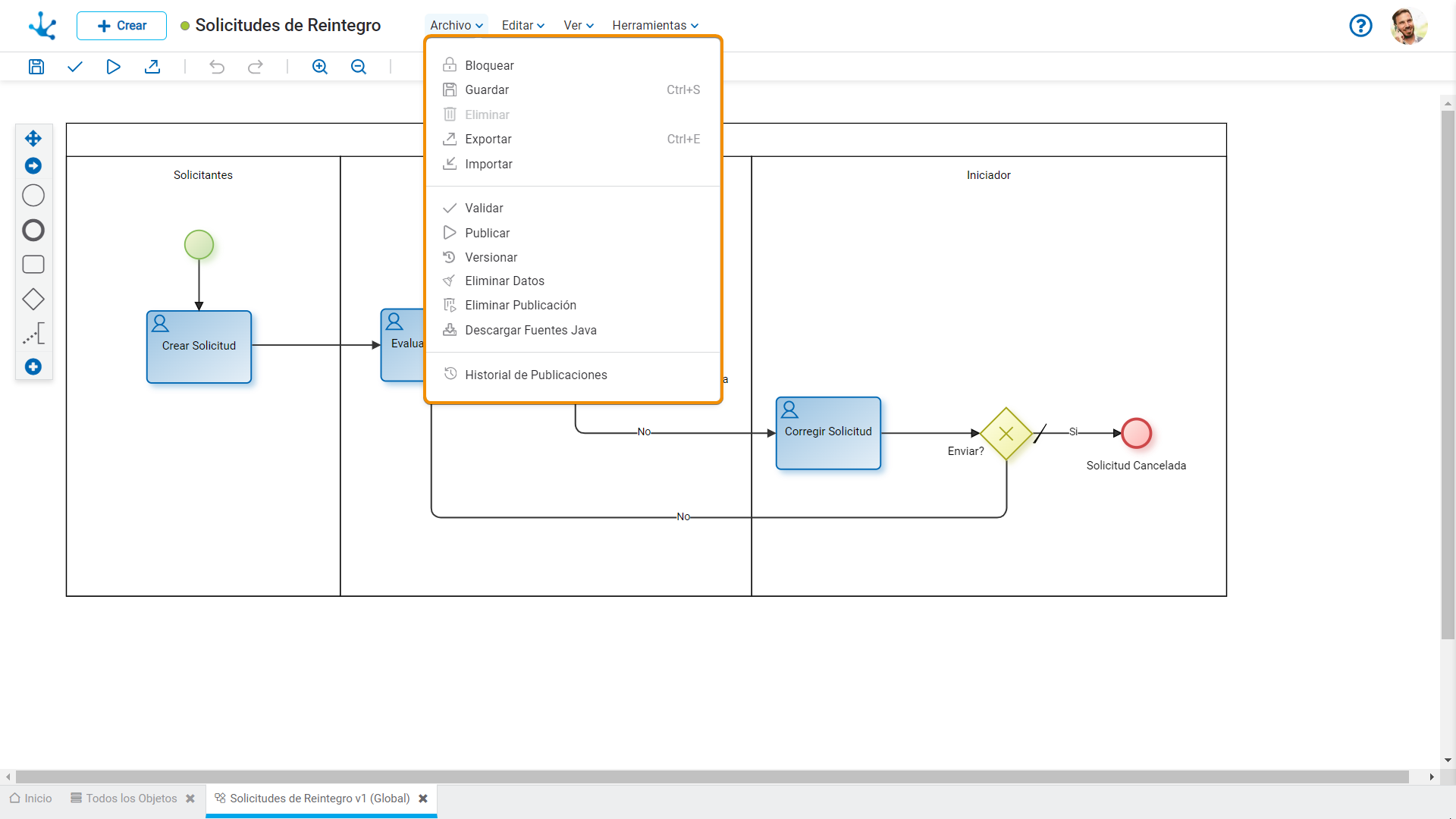Viewport: 1456px width, 819px height.
Task: Click the Enviar? yellow gateway diamond
Action: point(1006,434)
